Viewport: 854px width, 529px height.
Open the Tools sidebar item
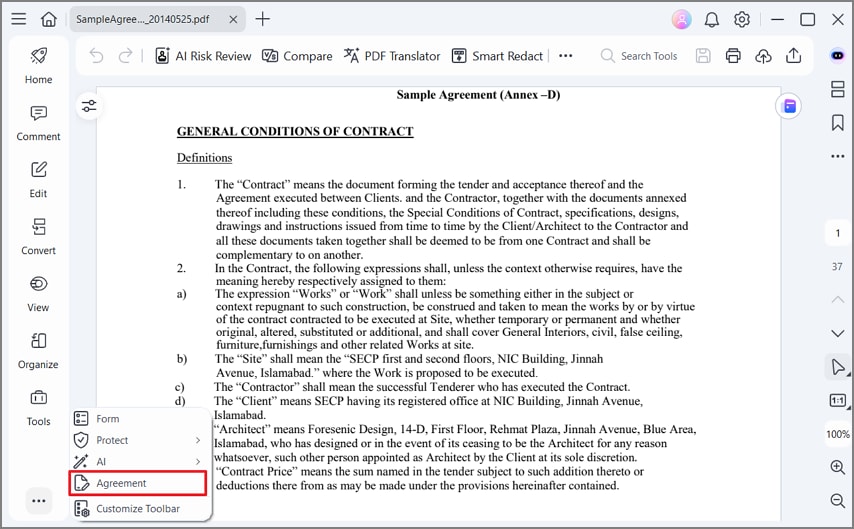[x=38, y=408]
